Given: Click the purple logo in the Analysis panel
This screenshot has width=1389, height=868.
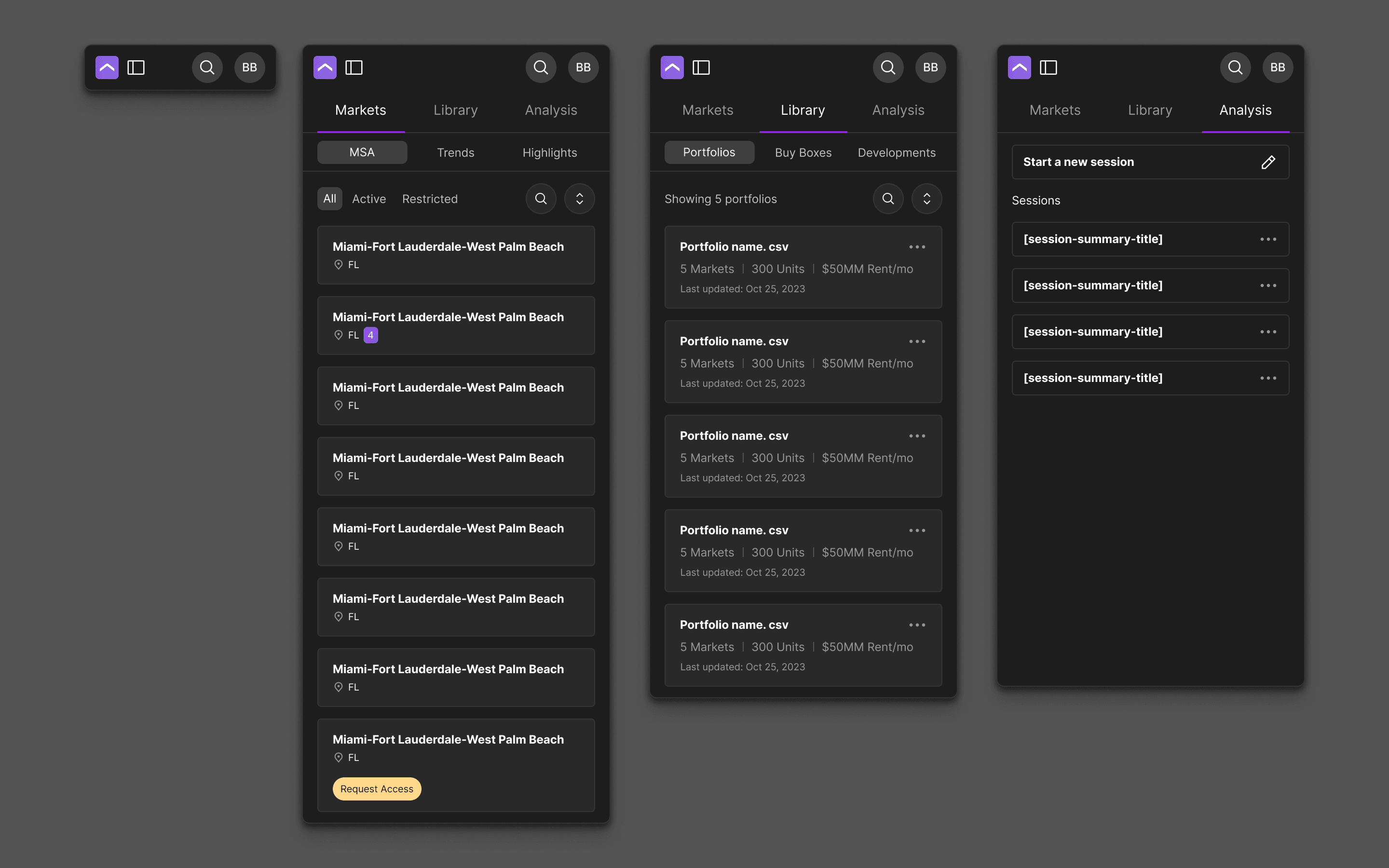Looking at the screenshot, I should [x=1020, y=67].
